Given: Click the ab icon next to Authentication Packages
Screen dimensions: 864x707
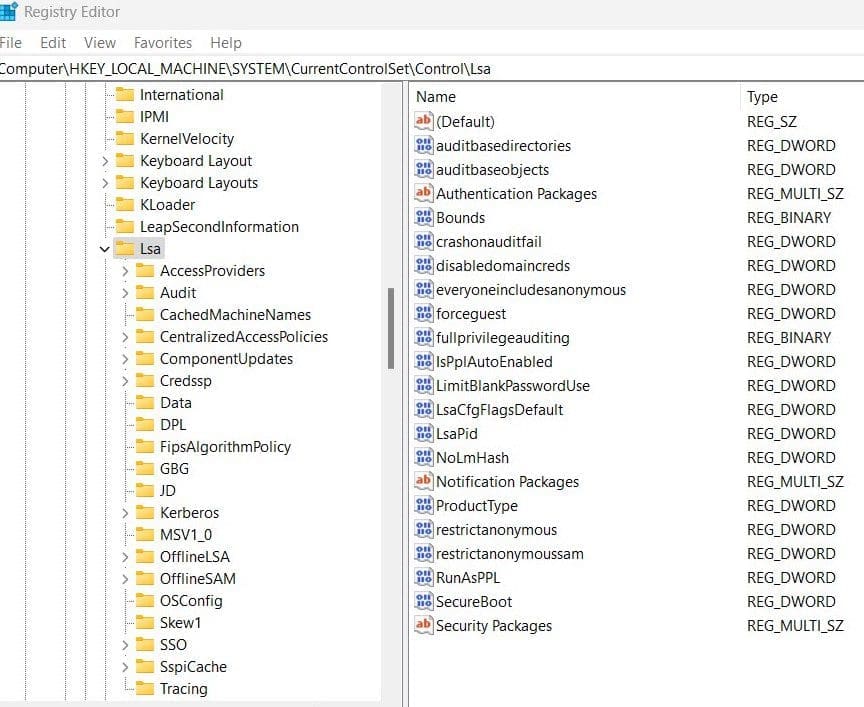Looking at the screenshot, I should coord(424,194).
